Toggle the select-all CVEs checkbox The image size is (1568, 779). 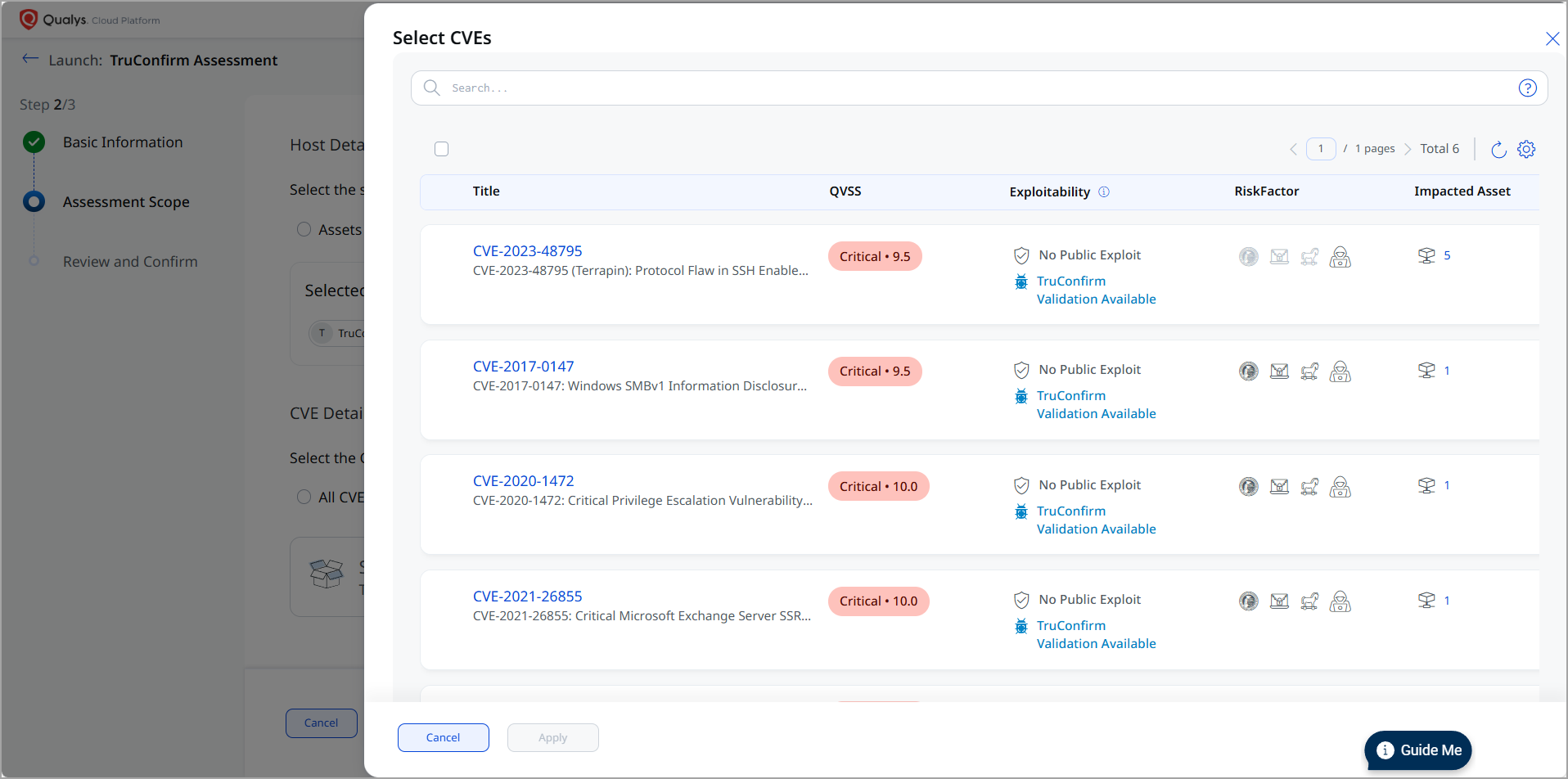click(442, 149)
